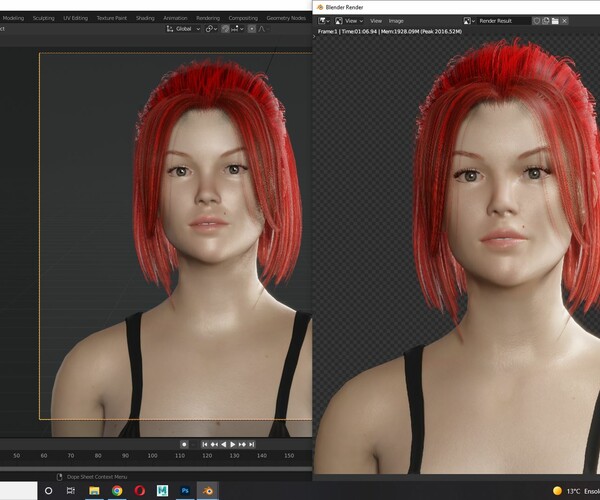
Task: Open the View menu in Blender Render window
Action: 376,21
